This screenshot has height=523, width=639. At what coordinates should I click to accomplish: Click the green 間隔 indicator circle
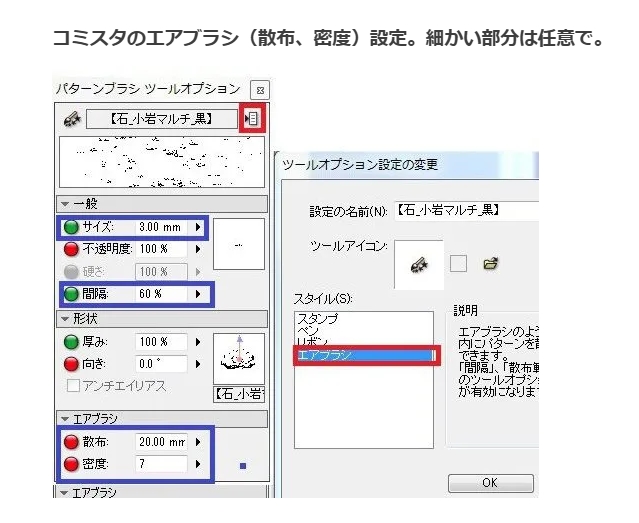(71, 294)
